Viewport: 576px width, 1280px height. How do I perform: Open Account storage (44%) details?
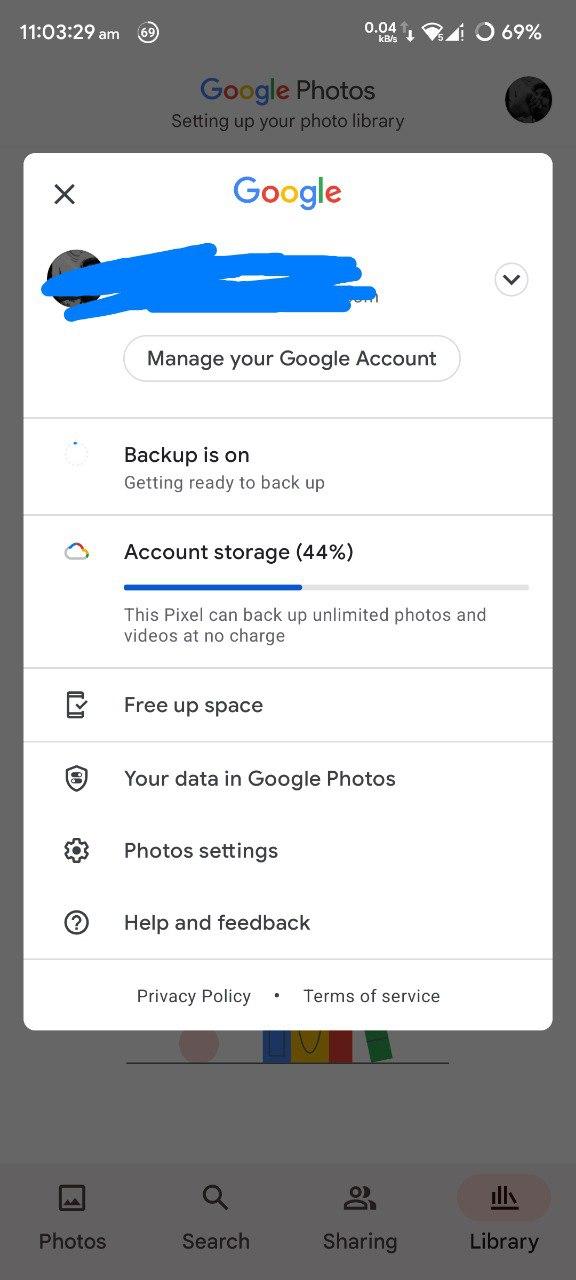click(x=288, y=592)
